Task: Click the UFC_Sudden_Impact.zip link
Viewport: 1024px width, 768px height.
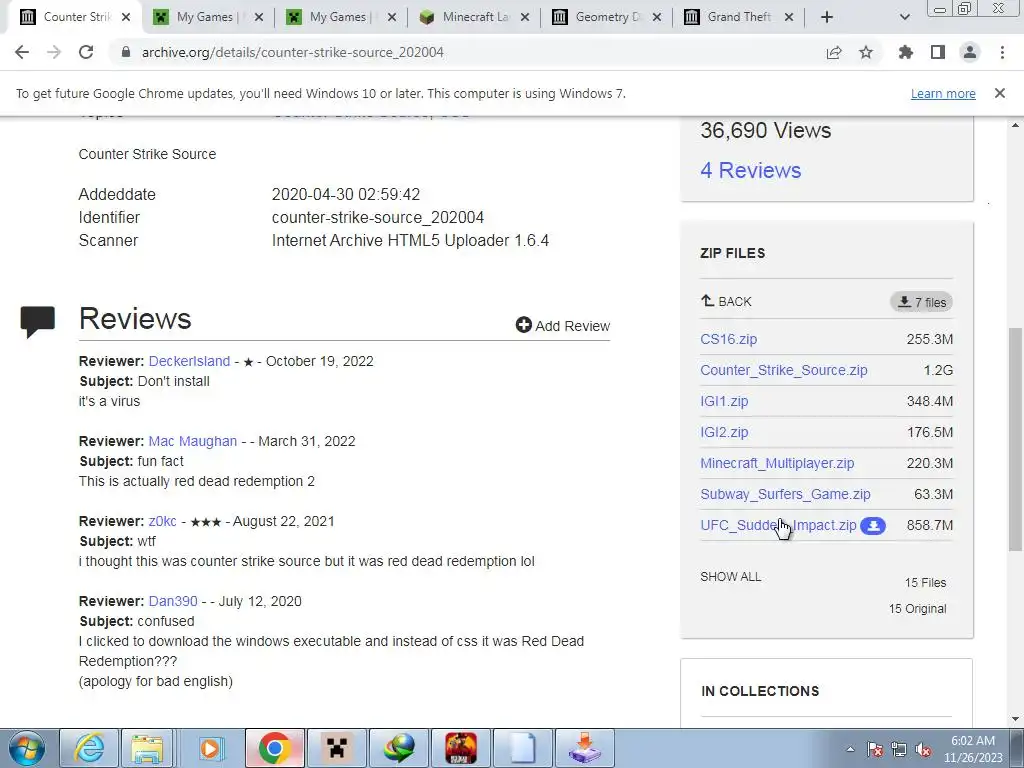Action: 778,525
